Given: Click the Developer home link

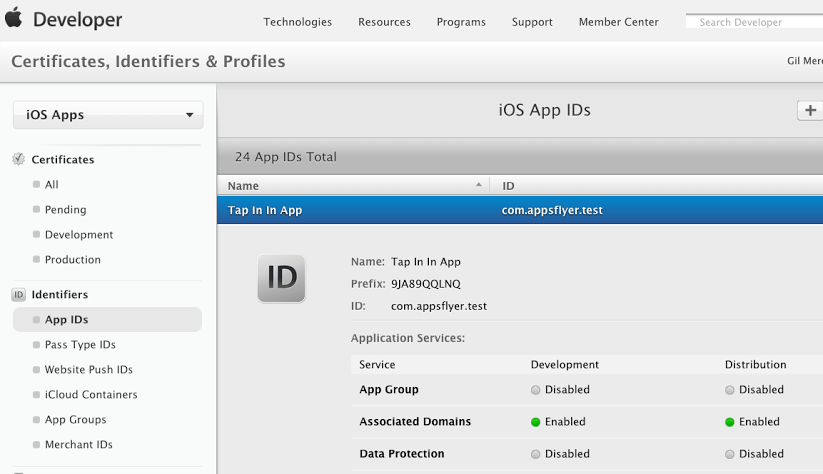Looking at the screenshot, I should pyautogui.click(x=78, y=19).
